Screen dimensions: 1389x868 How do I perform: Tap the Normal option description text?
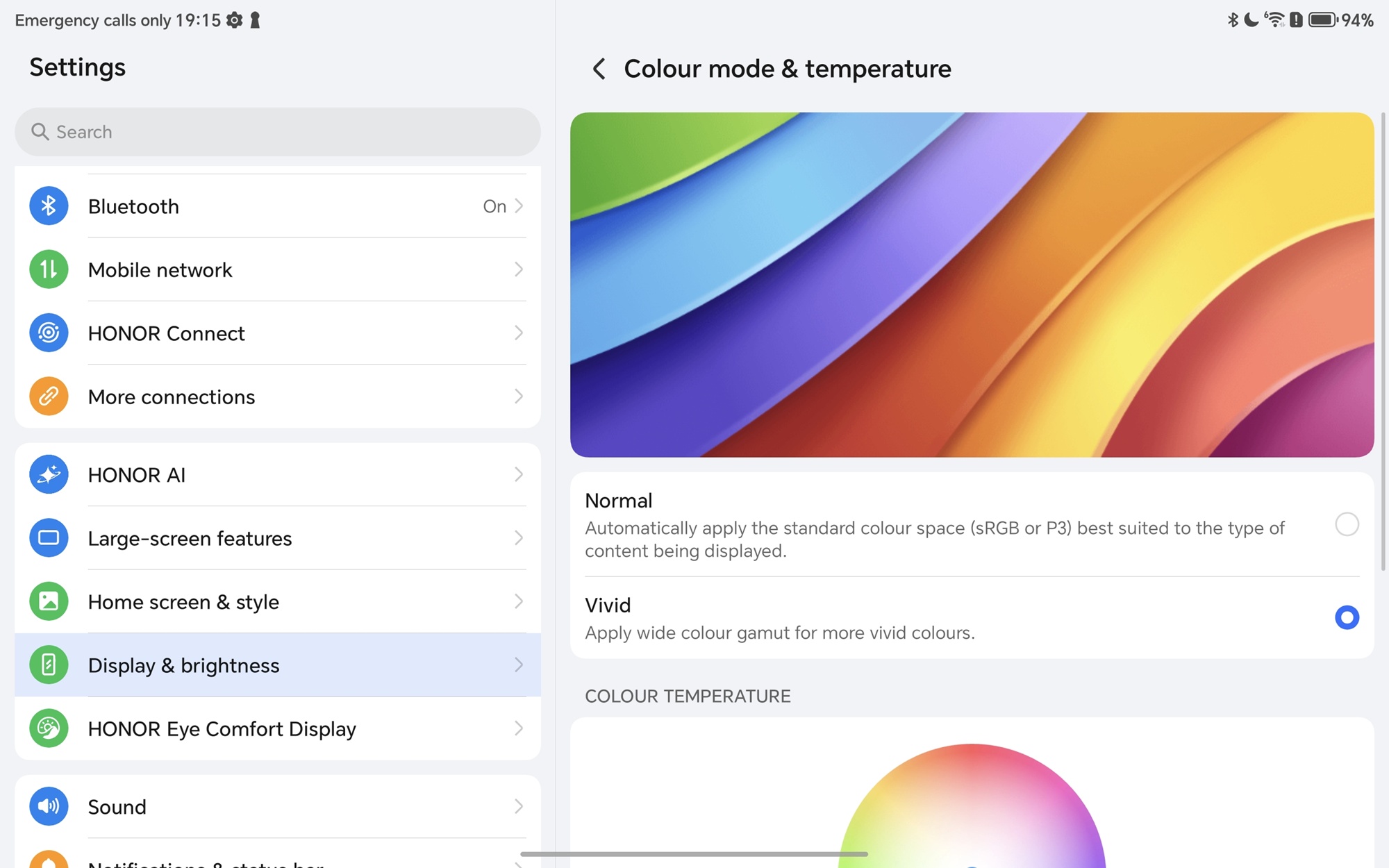pos(934,540)
